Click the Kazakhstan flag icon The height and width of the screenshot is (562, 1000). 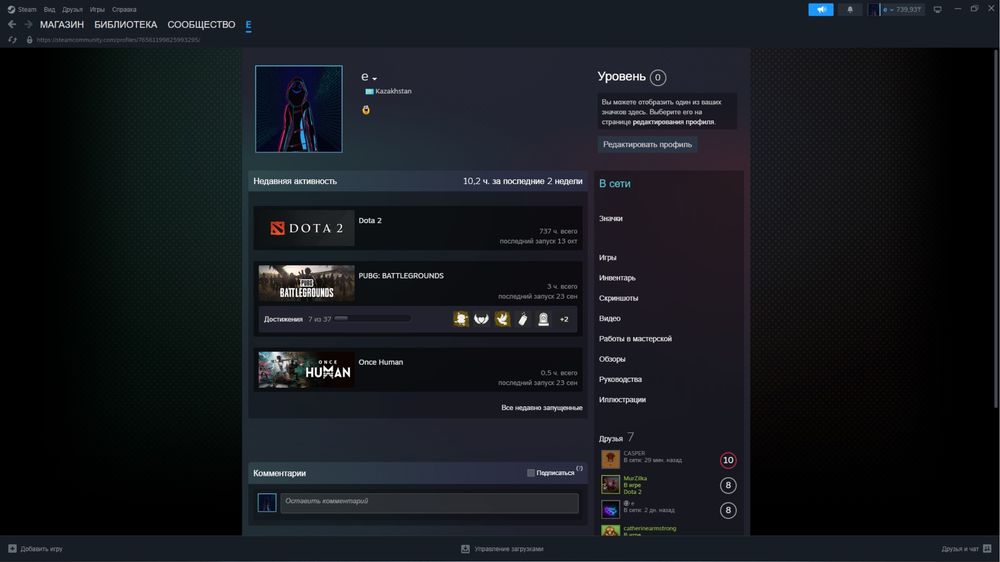click(369, 91)
